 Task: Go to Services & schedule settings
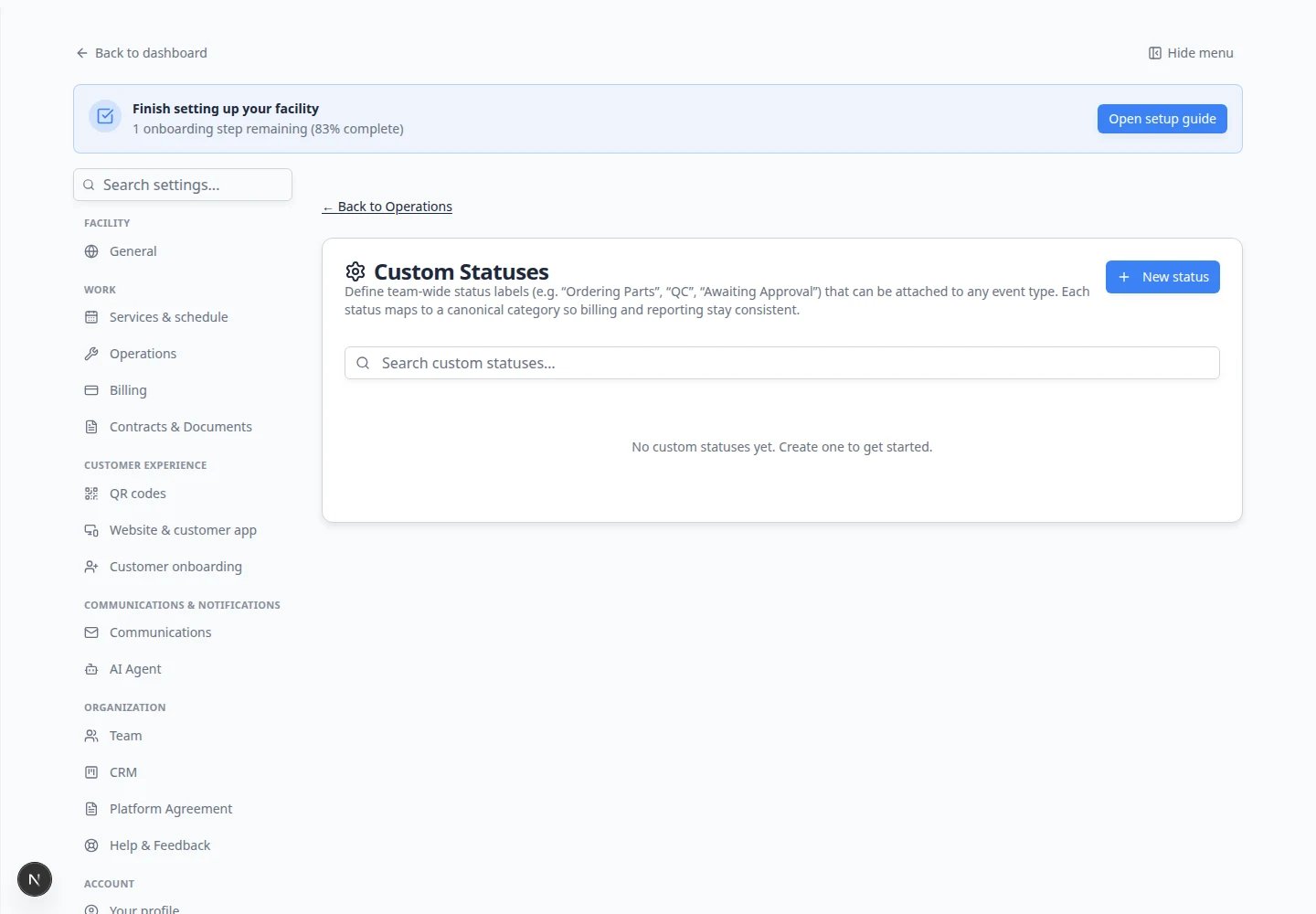[x=183, y=317]
